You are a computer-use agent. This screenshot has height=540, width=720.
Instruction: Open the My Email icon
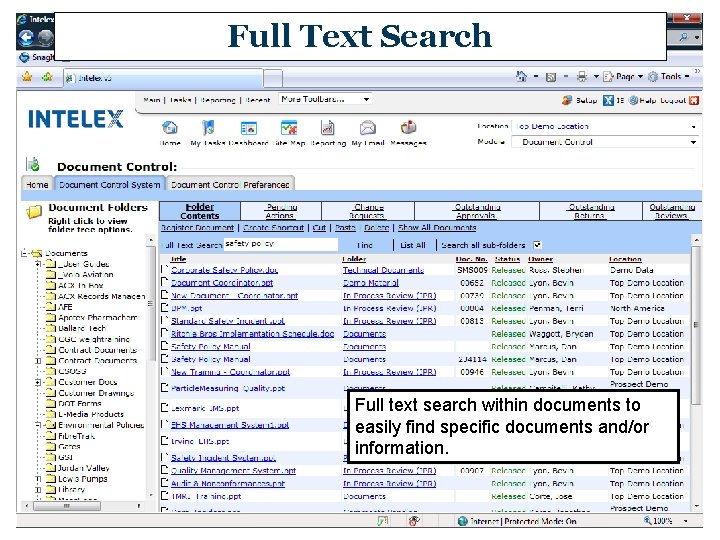coord(368,128)
